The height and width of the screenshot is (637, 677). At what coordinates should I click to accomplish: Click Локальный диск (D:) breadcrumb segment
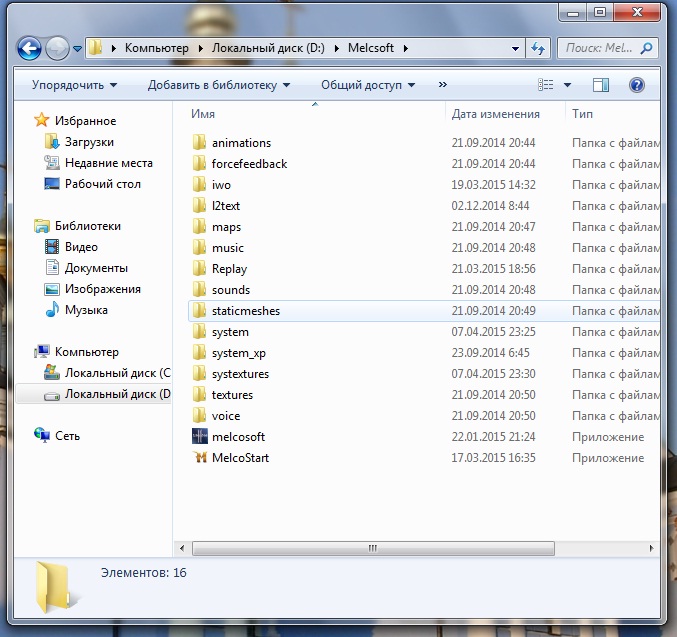pos(268,48)
